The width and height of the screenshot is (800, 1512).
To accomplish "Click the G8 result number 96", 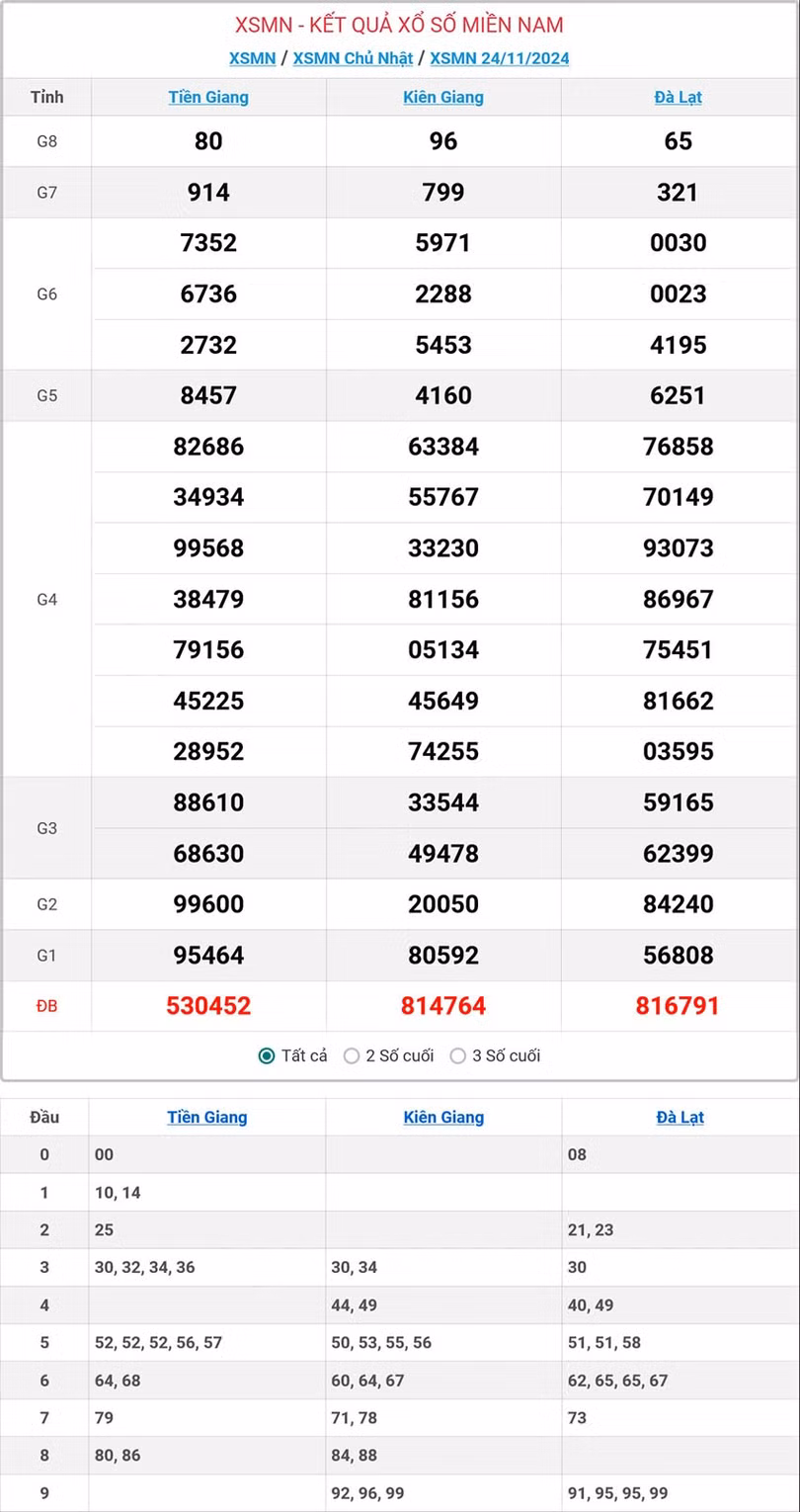I will pyautogui.click(x=443, y=141).
